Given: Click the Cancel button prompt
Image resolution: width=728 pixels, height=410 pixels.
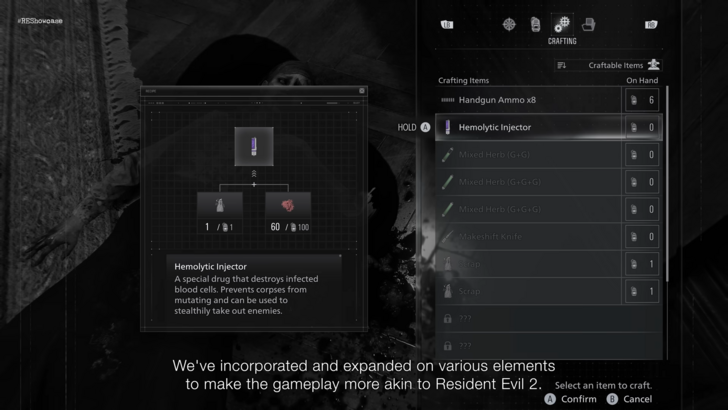Looking at the screenshot, I should (630, 399).
